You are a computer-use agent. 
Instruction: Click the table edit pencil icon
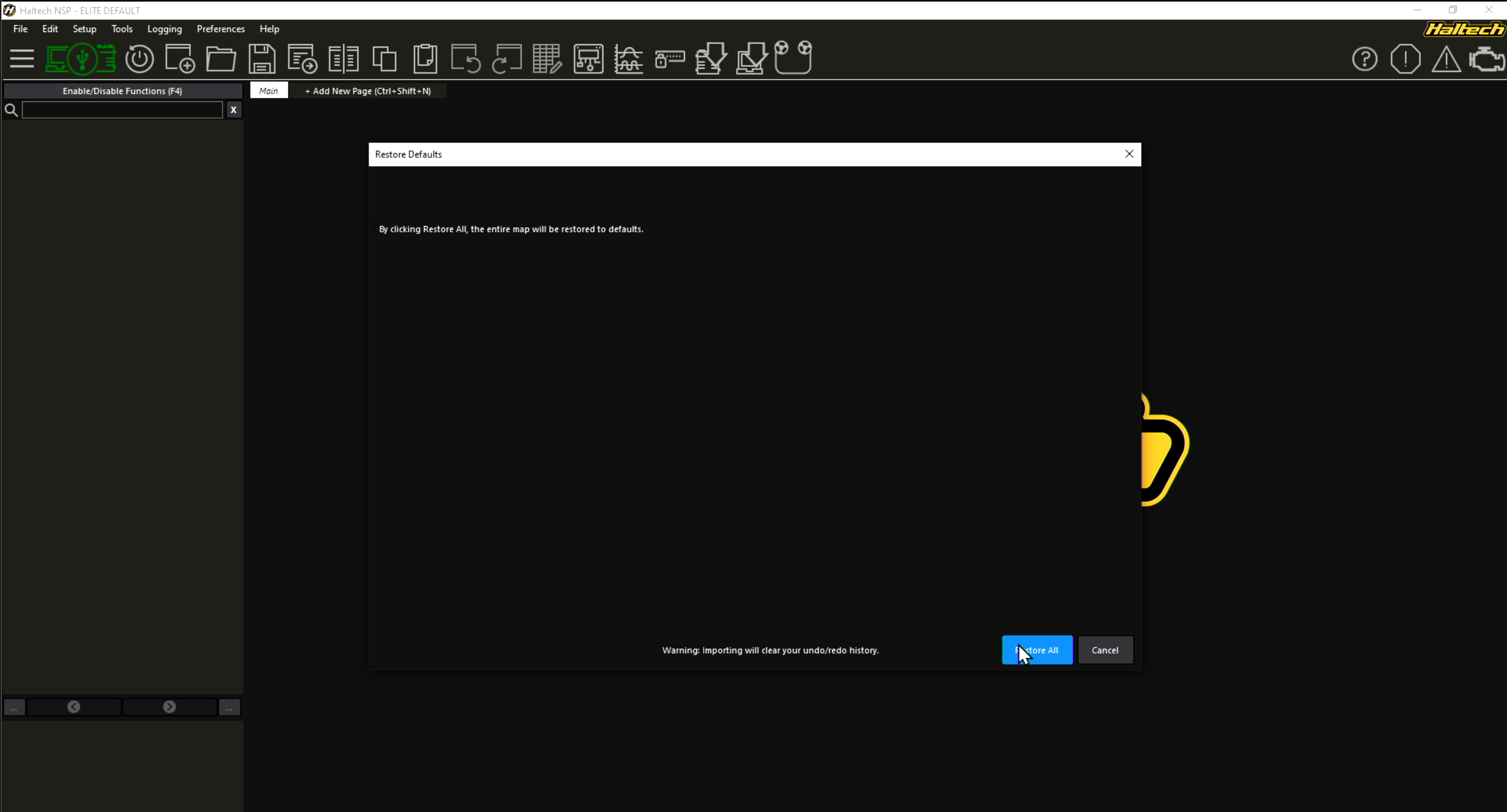tap(547, 59)
